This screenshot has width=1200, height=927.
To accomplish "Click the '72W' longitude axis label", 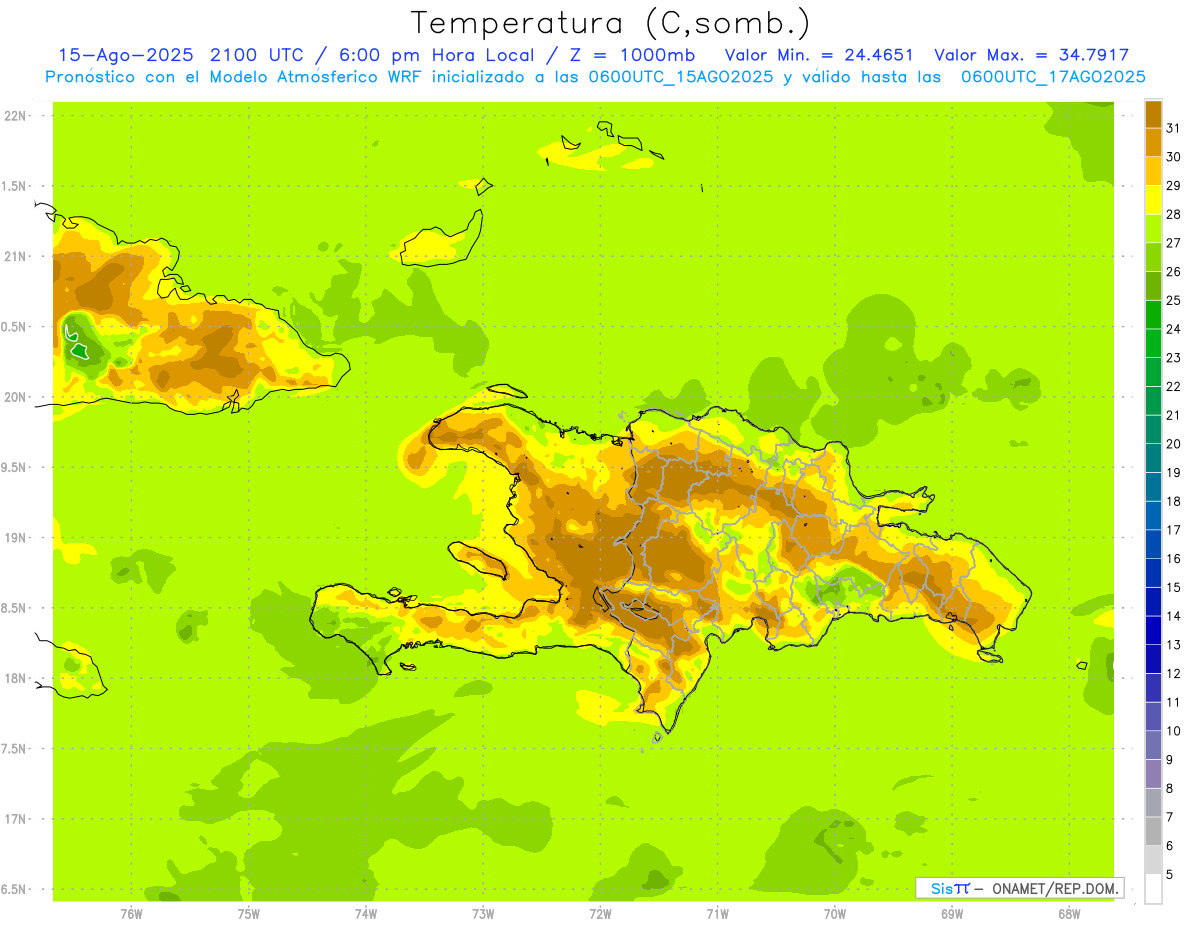I will click(x=600, y=912).
